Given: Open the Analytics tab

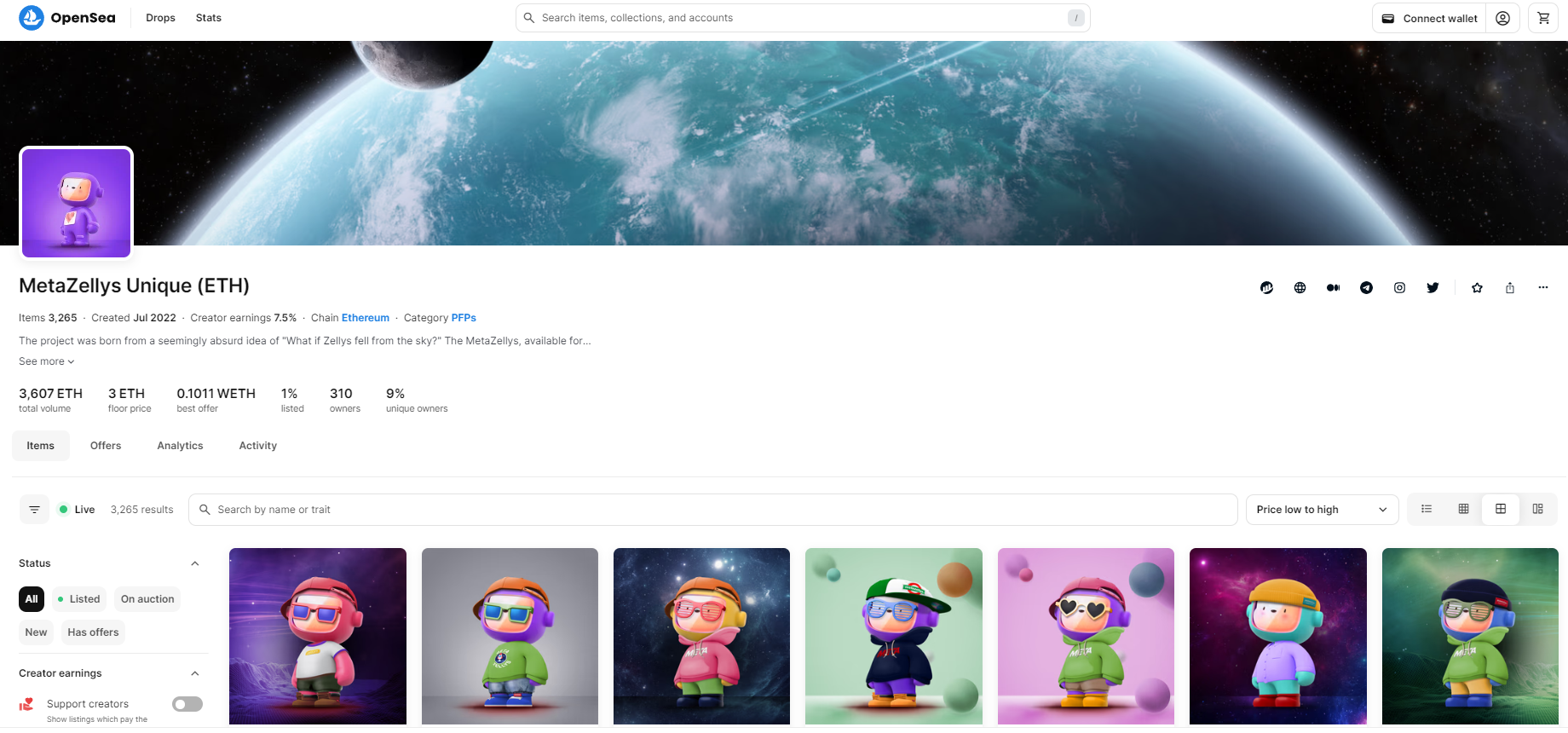Looking at the screenshot, I should coord(180,446).
